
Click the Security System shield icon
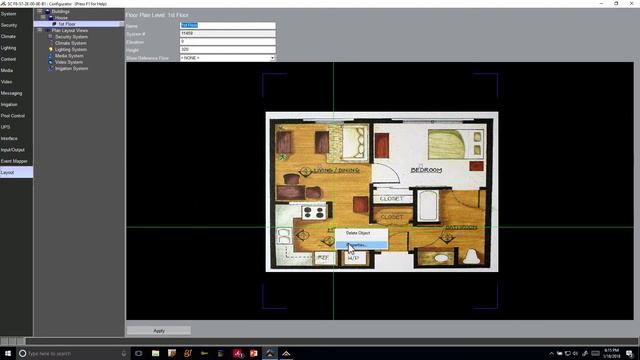(x=51, y=37)
